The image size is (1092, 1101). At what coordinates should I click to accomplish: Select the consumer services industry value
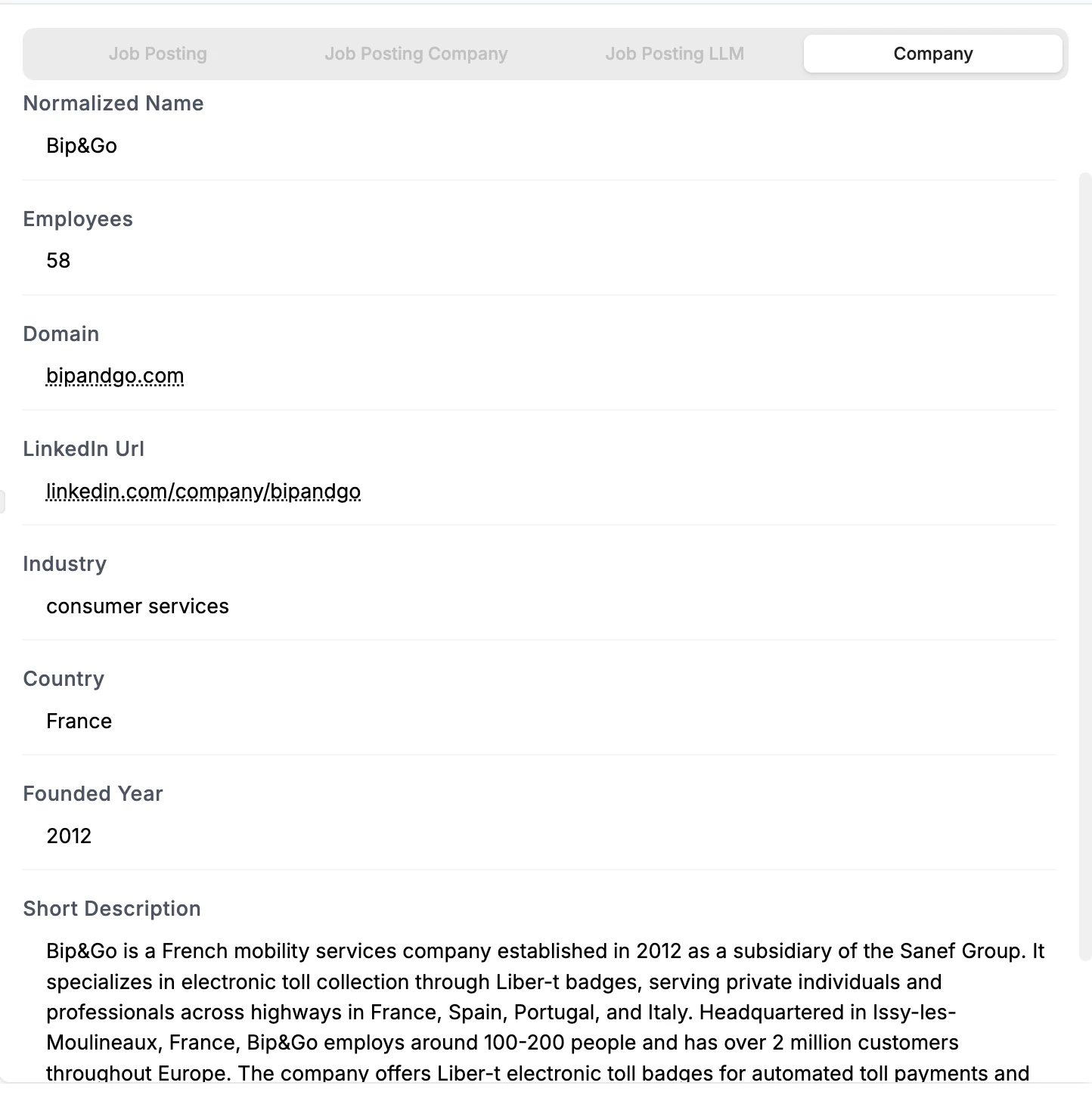pyautogui.click(x=138, y=606)
